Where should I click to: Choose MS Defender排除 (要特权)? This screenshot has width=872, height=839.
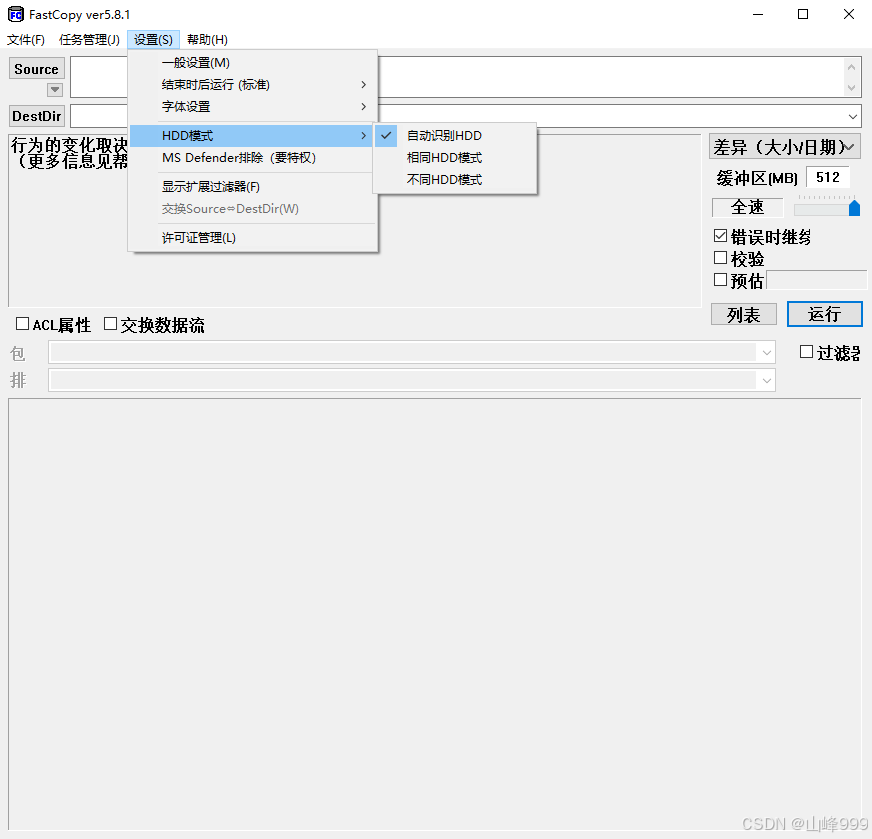[253, 158]
